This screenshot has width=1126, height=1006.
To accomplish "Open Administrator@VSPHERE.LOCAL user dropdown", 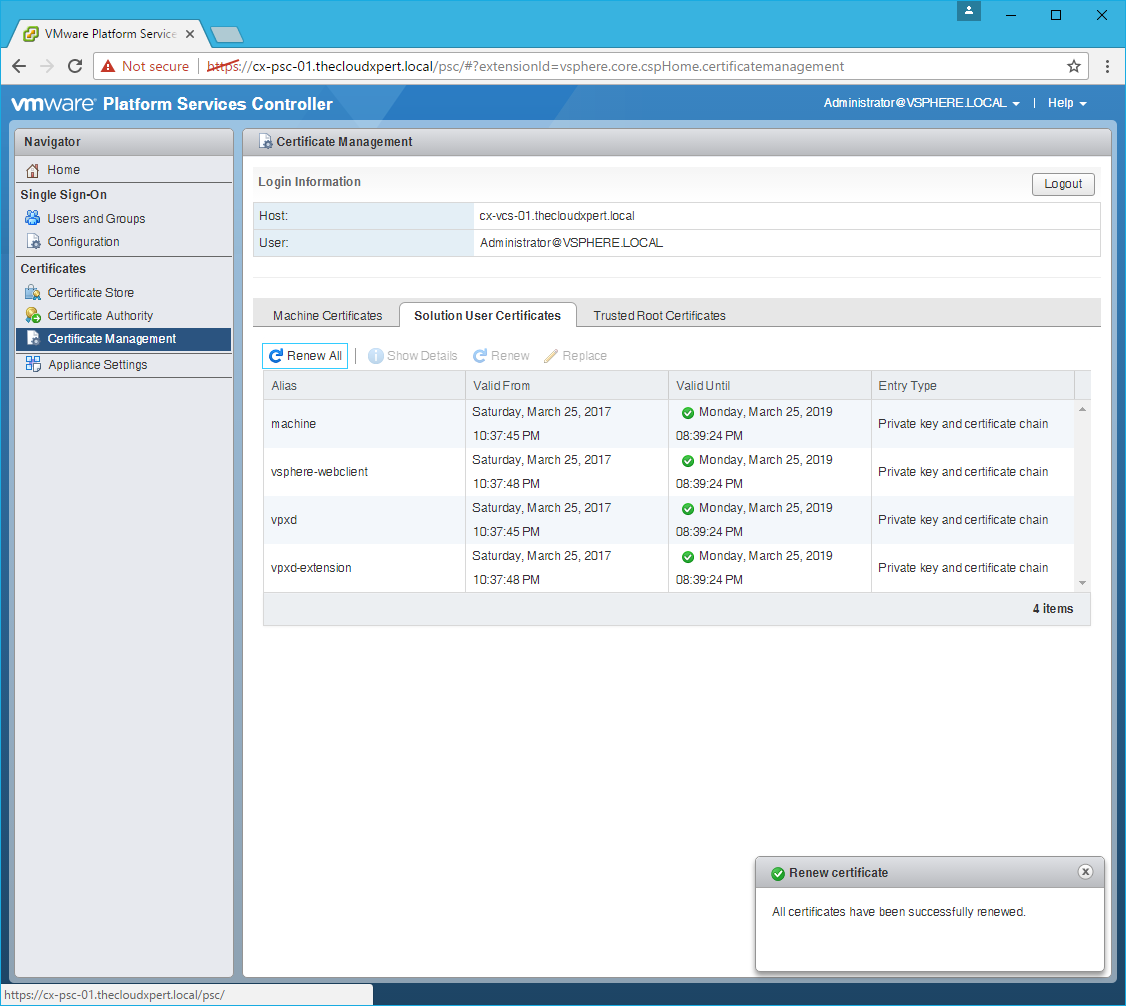I will 921,103.
